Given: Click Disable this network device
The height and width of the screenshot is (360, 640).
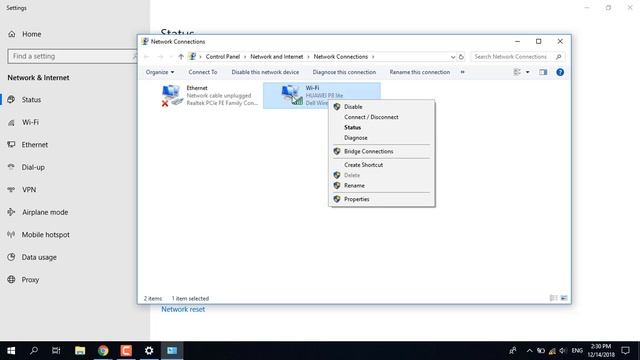Looking at the screenshot, I should [x=265, y=72].
